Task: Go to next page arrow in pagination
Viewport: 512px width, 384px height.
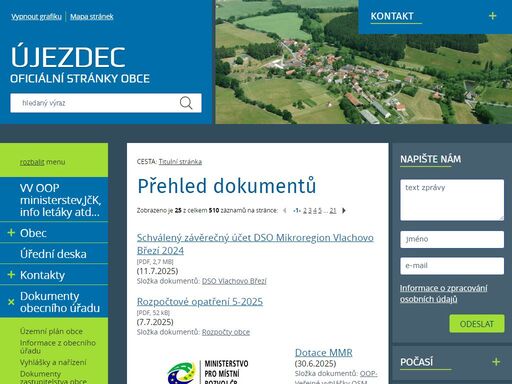Action: (x=344, y=210)
